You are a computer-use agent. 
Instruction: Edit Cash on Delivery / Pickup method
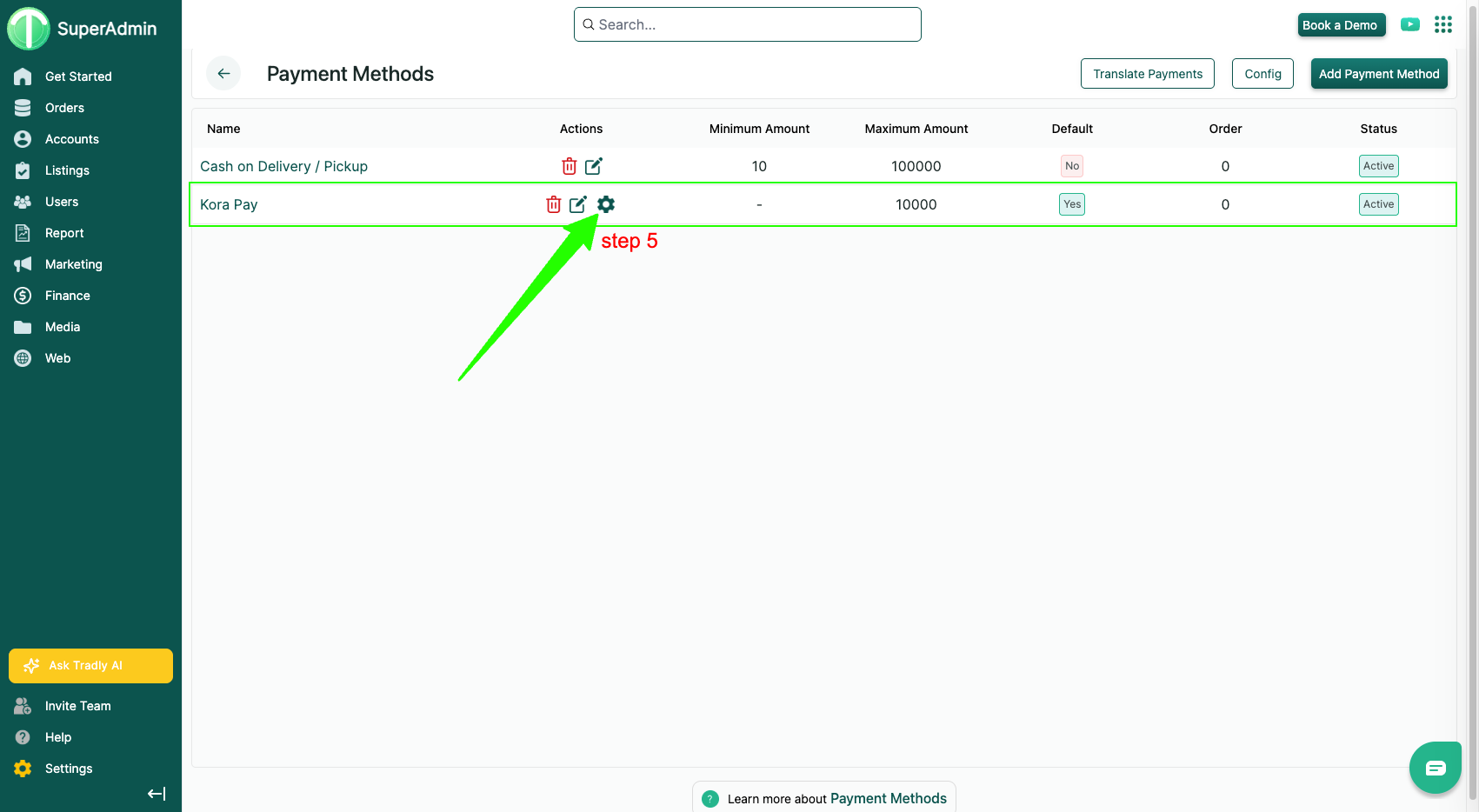[x=594, y=166]
